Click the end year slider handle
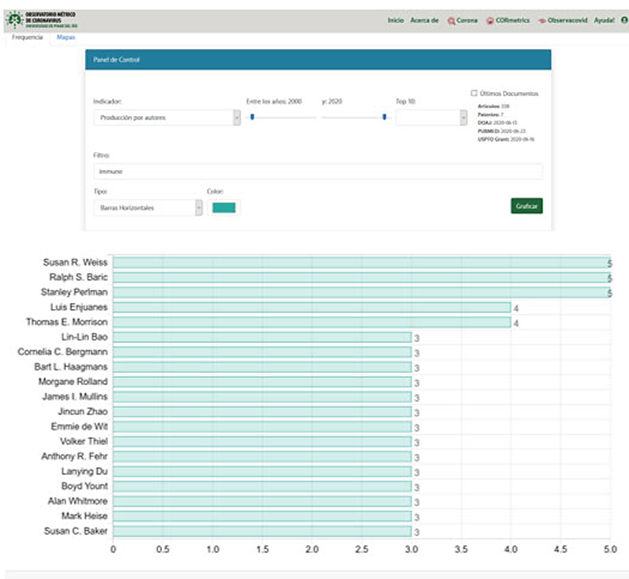The image size is (629, 579). pyautogui.click(x=384, y=117)
